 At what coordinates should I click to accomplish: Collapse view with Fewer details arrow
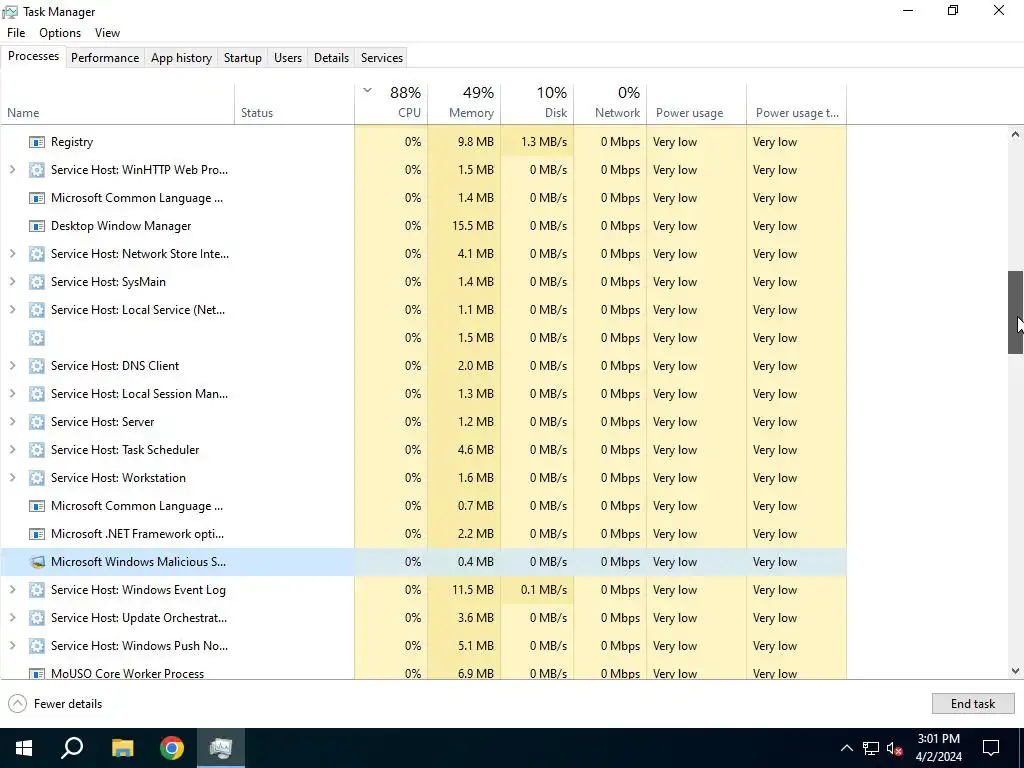[18, 704]
